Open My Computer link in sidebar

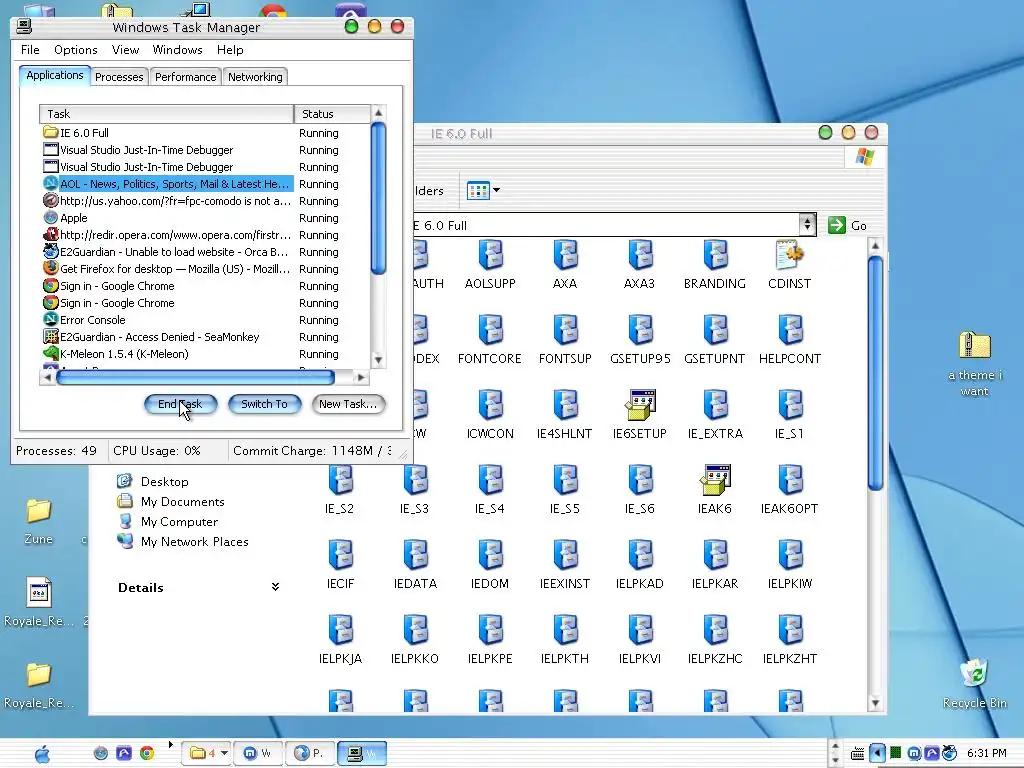[179, 522]
